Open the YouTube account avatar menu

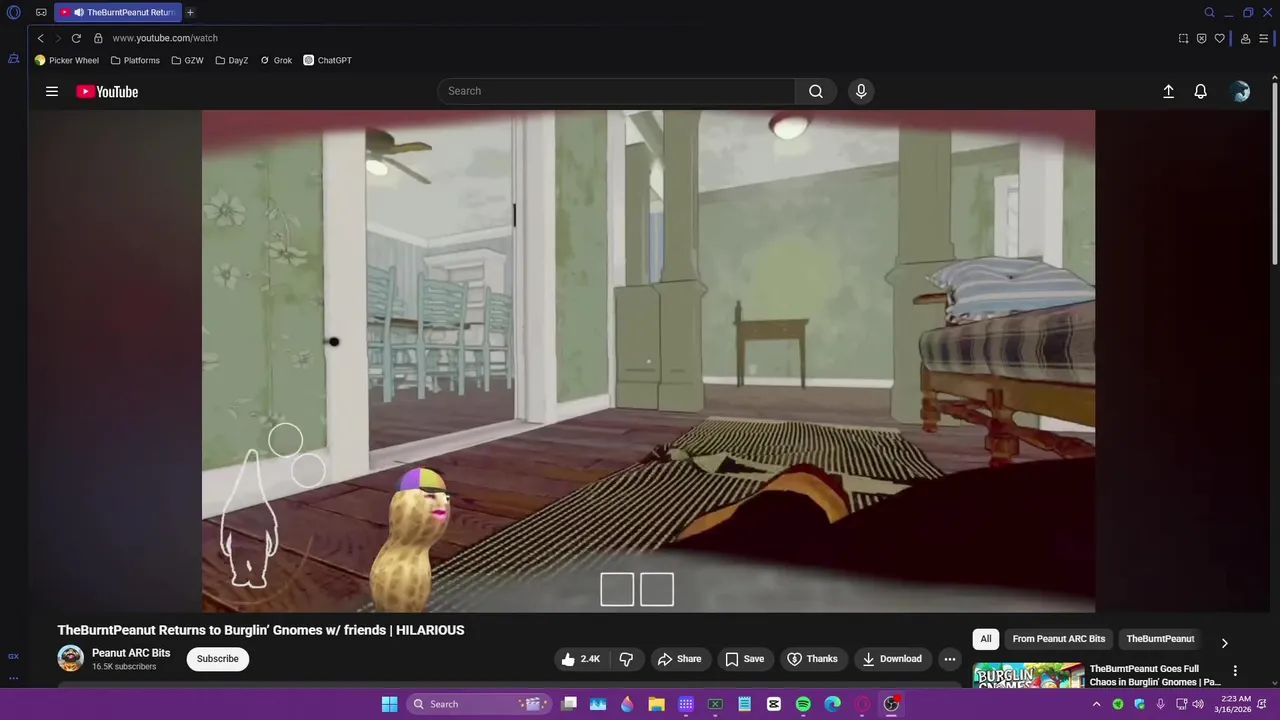1241,91
